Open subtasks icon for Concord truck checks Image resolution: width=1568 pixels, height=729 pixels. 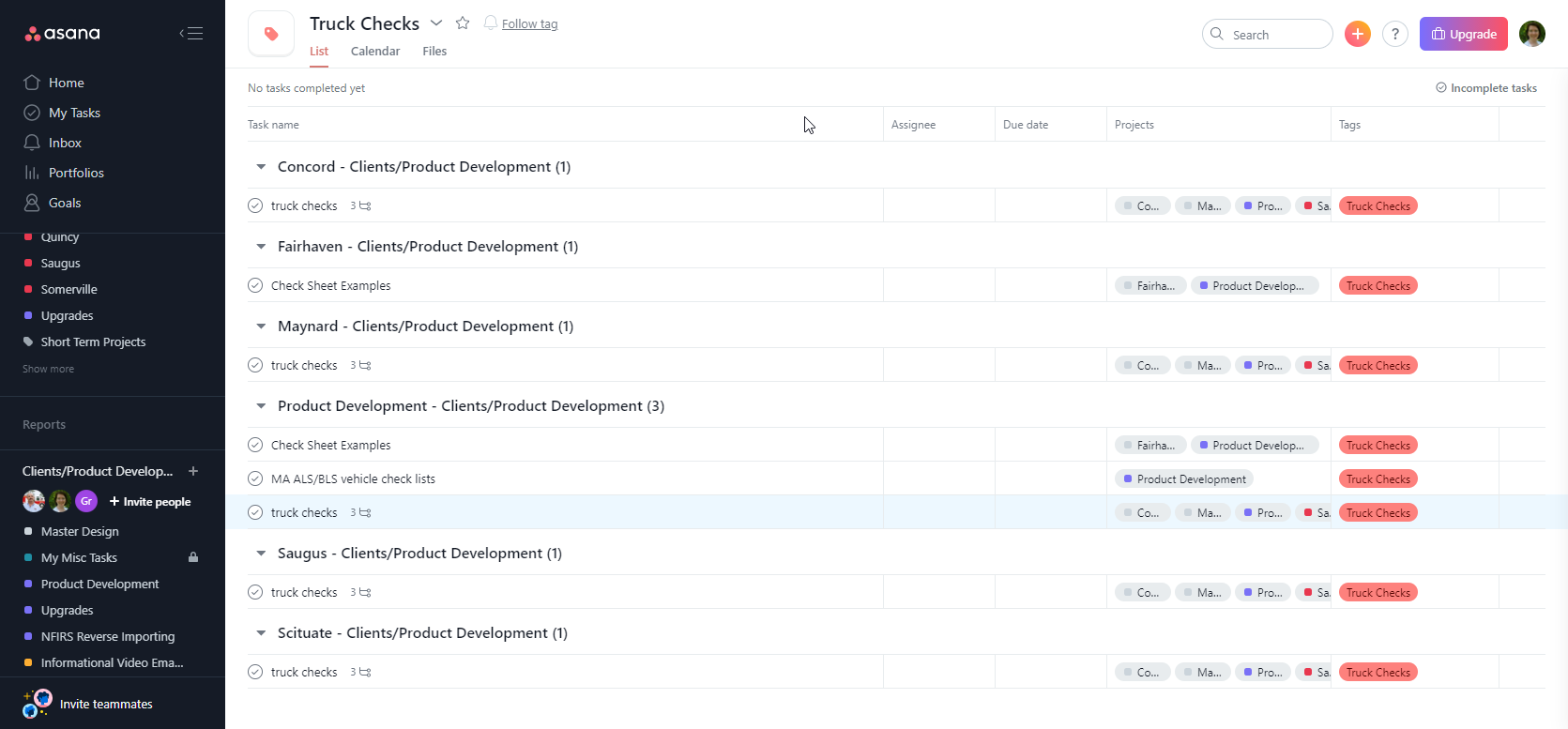[x=365, y=205]
